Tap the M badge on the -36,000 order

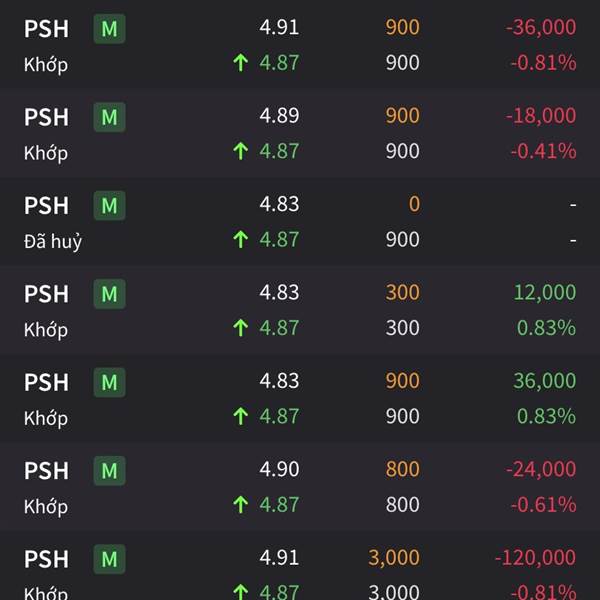pyautogui.click(x=109, y=29)
